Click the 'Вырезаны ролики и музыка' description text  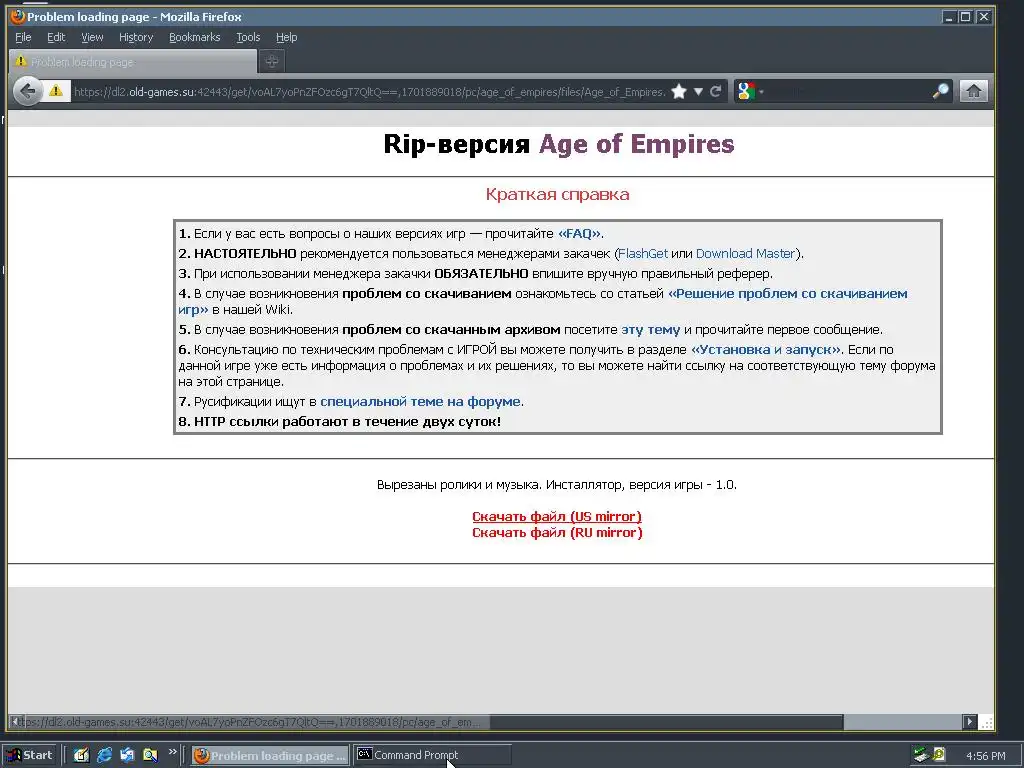pos(458,485)
